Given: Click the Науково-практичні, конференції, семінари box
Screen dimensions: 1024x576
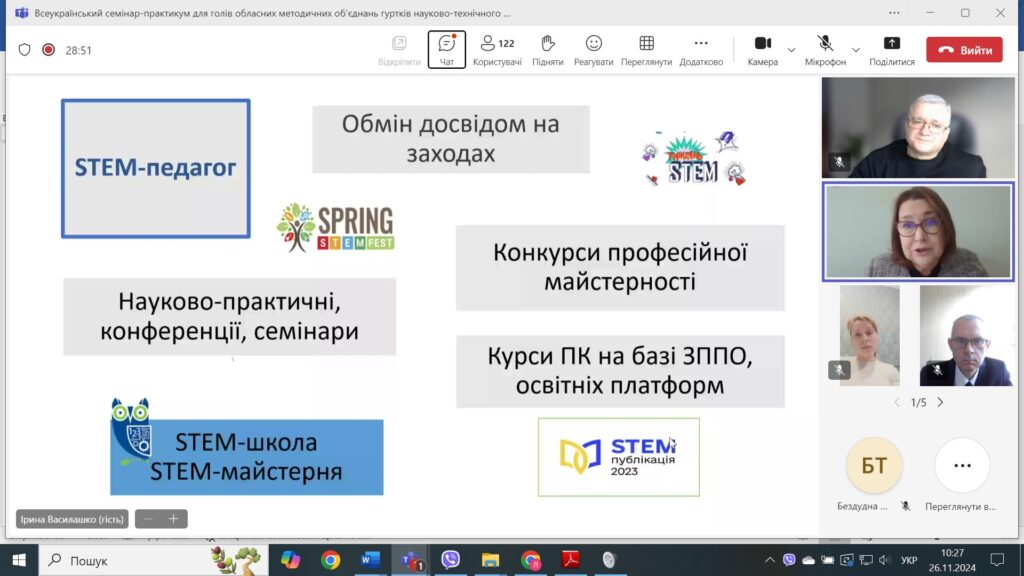Looking at the screenshot, I should pyautogui.click(x=229, y=317).
